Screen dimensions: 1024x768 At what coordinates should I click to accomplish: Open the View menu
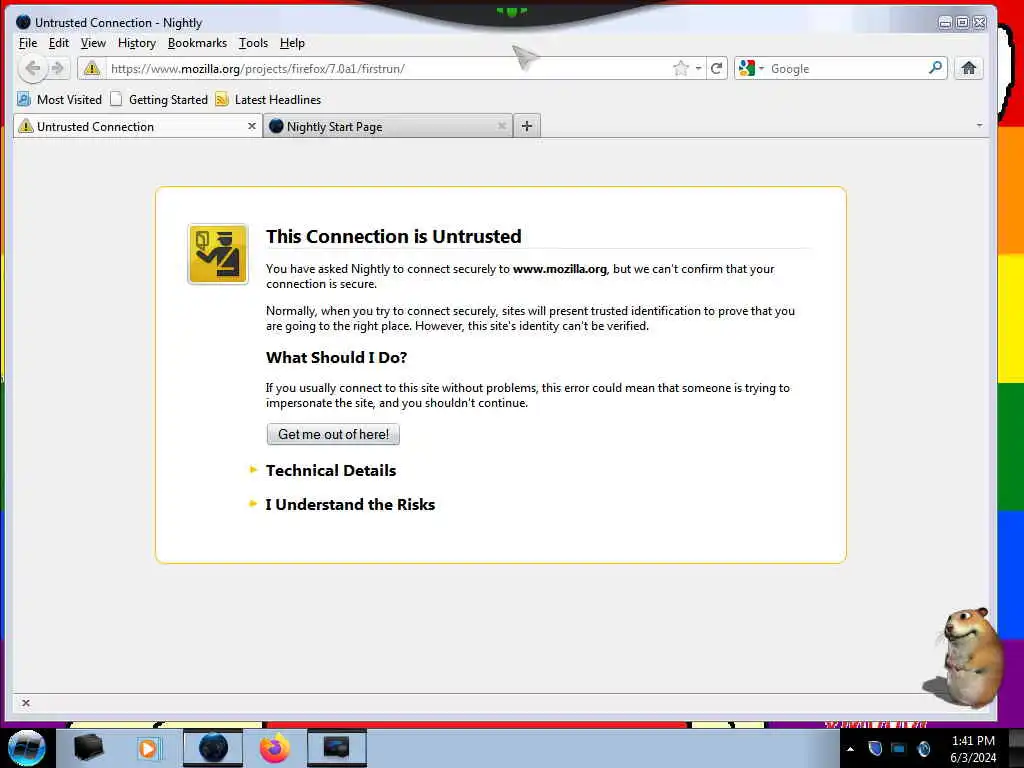[x=93, y=43]
